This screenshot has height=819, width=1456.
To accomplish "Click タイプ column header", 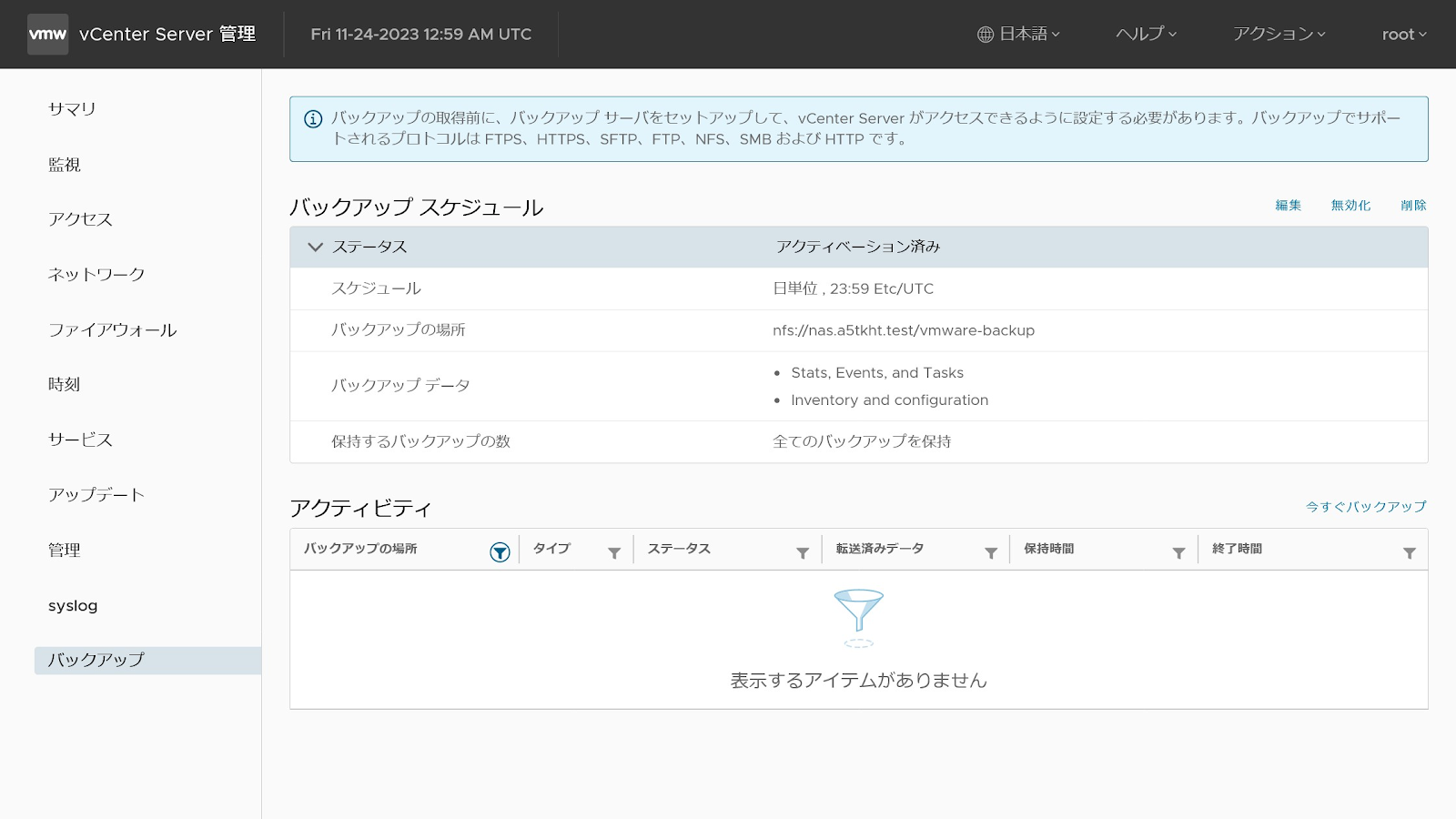I will (x=551, y=549).
